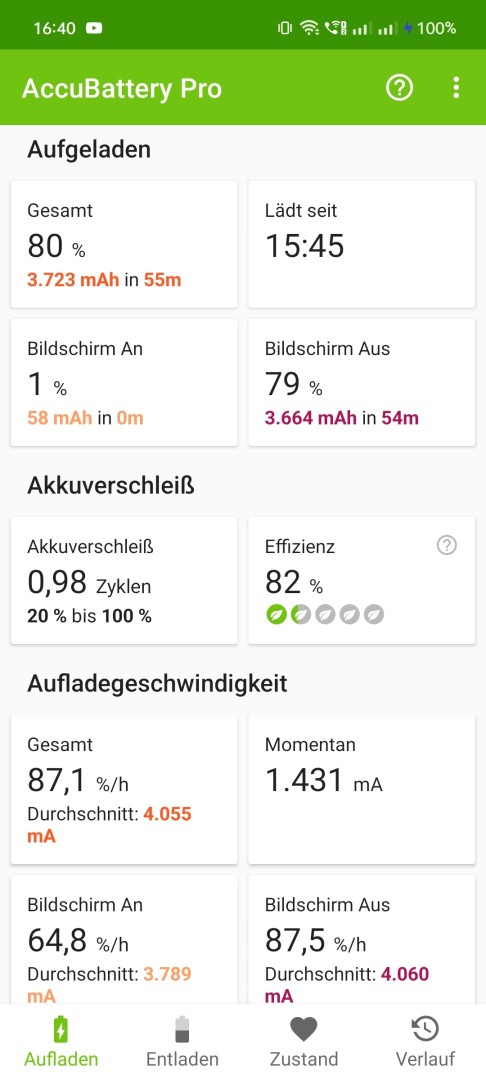Tap the AccuBattery Pro title

122,89
